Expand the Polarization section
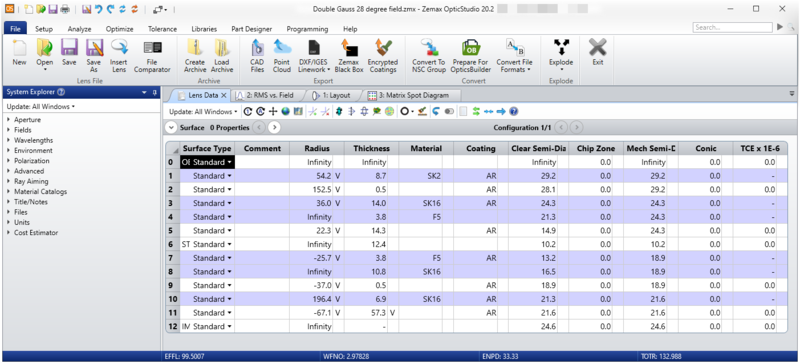 click(x=9, y=160)
